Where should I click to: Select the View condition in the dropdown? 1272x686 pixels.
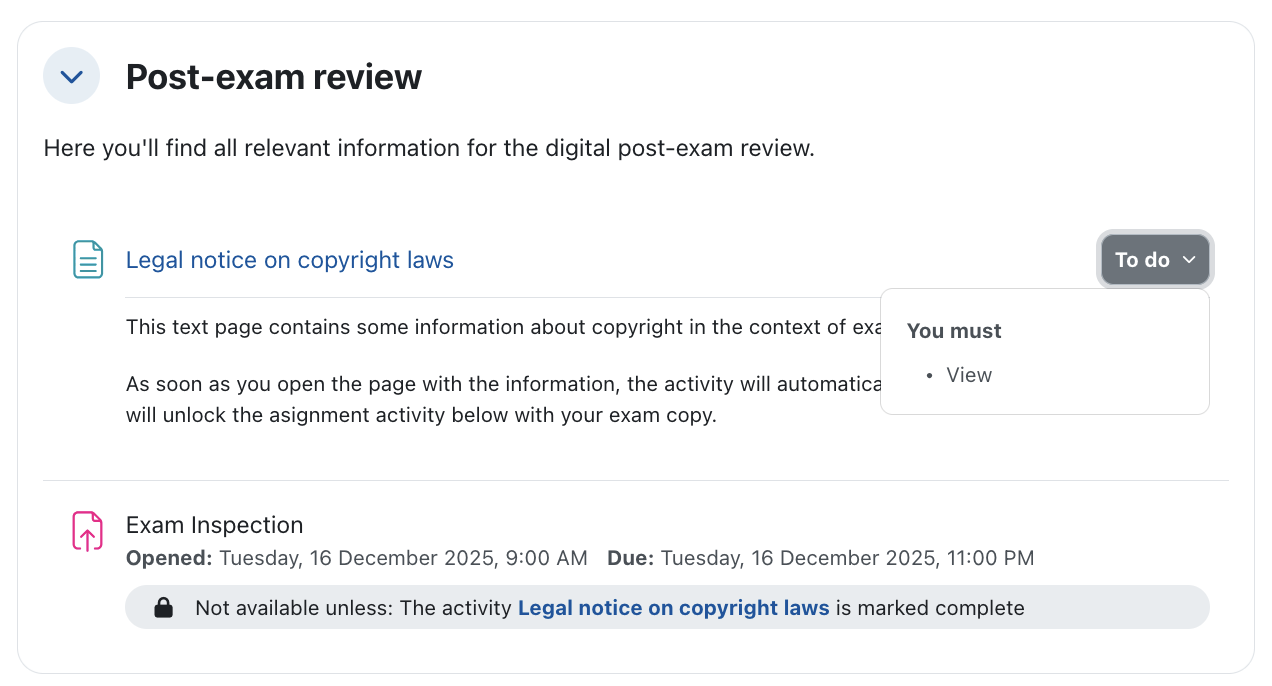[x=968, y=375]
